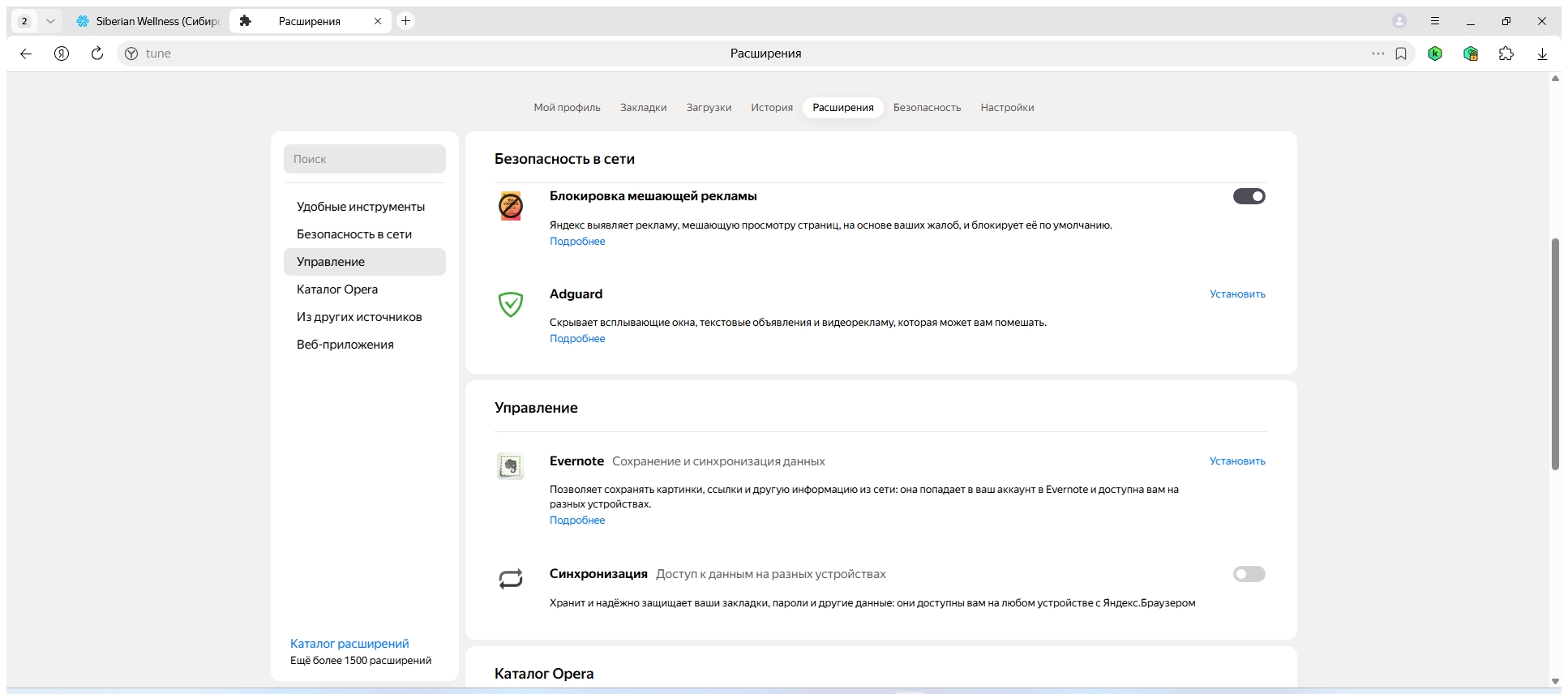Open the Закладки tab

(x=643, y=108)
